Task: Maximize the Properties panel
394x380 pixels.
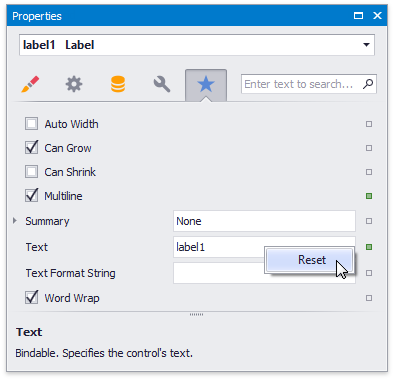Action: click(x=358, y=16)
